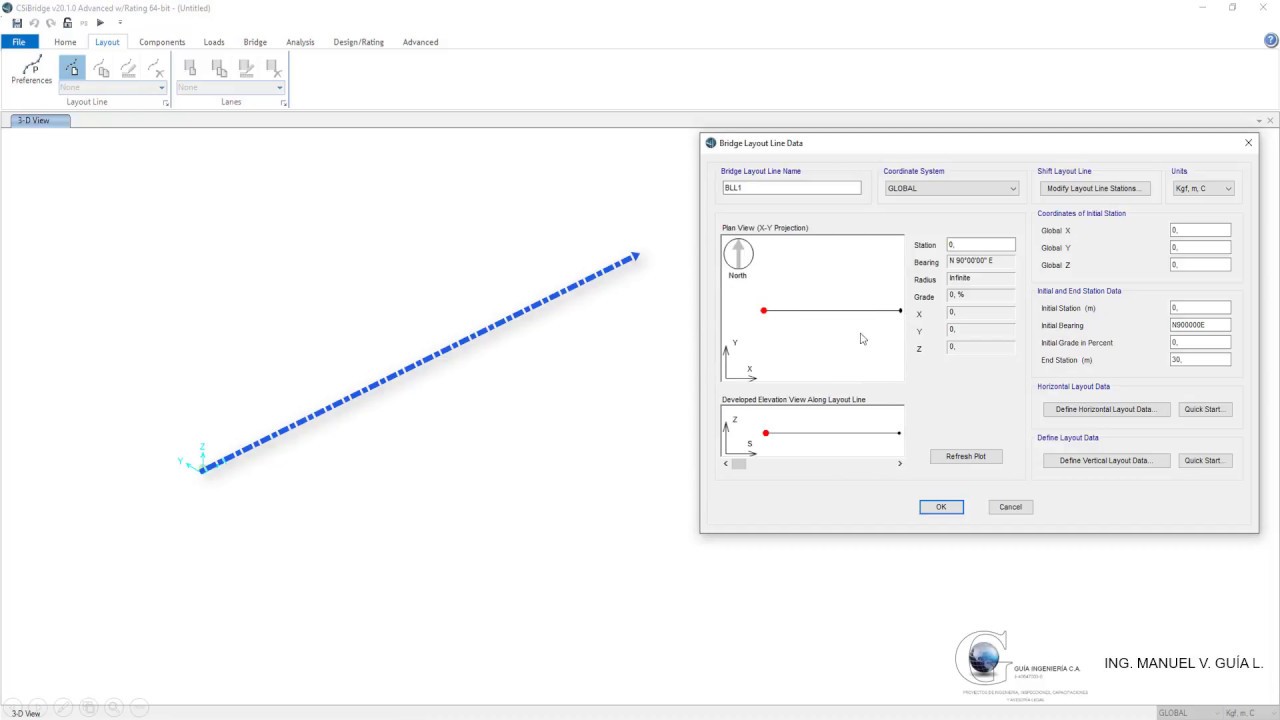The height and width of the screenshot is (720, 1280).
Task: Click the Copy Layout Line icon
Action: 101,67
